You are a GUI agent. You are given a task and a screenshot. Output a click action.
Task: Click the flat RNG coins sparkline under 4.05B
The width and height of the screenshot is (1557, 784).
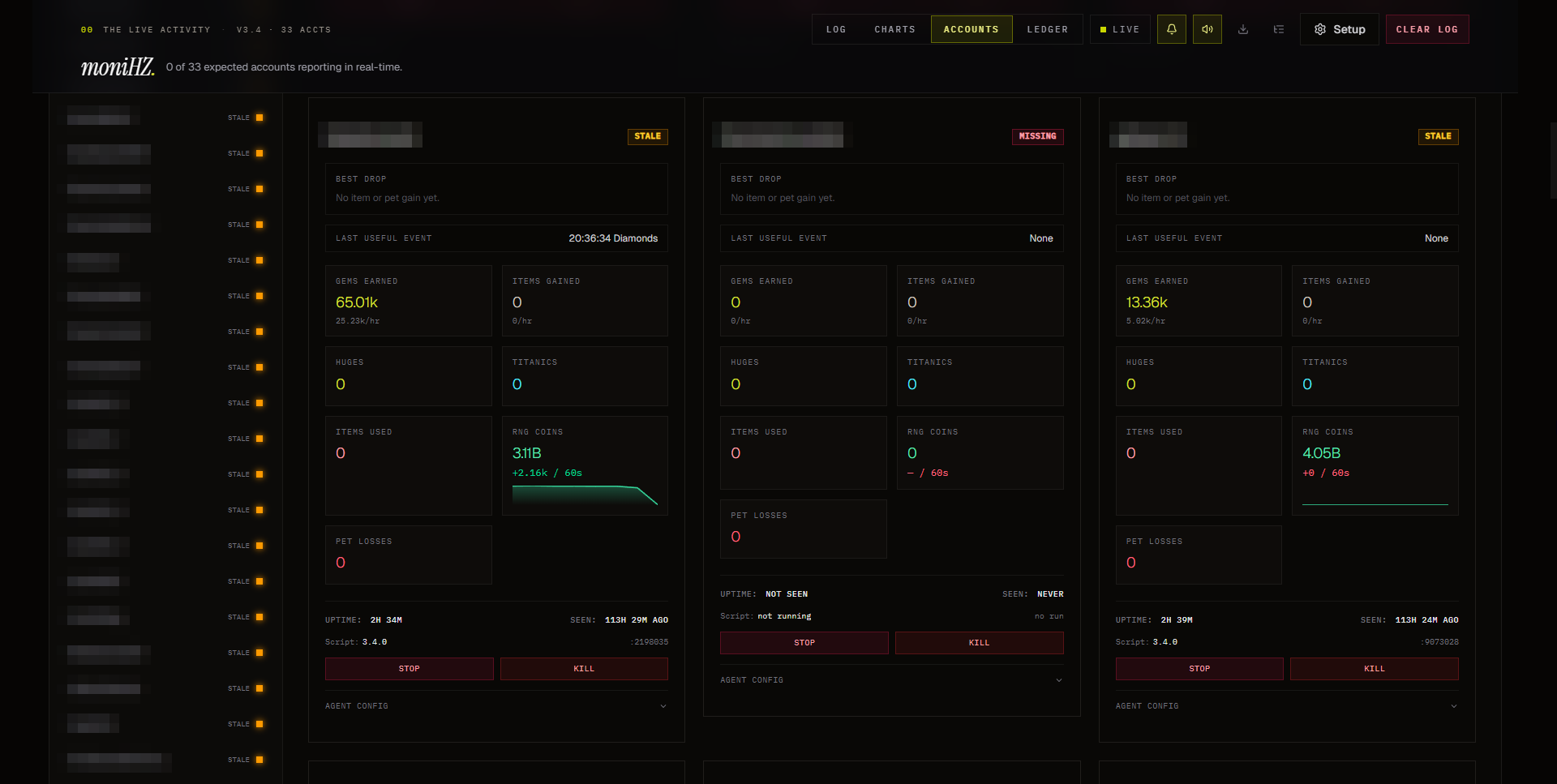[1375, 503]
